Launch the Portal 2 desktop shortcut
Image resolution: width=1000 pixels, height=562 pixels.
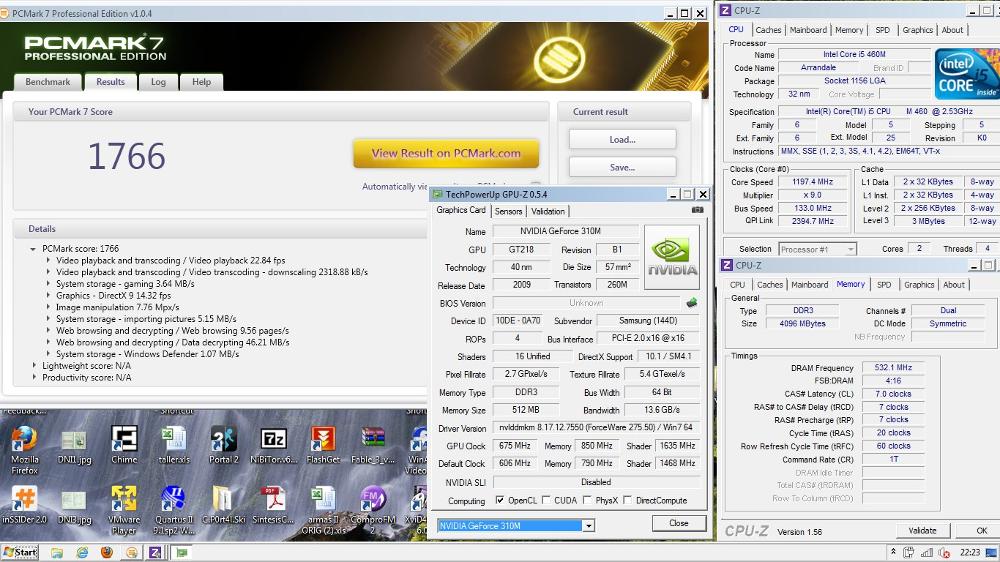tap(223, 445)
